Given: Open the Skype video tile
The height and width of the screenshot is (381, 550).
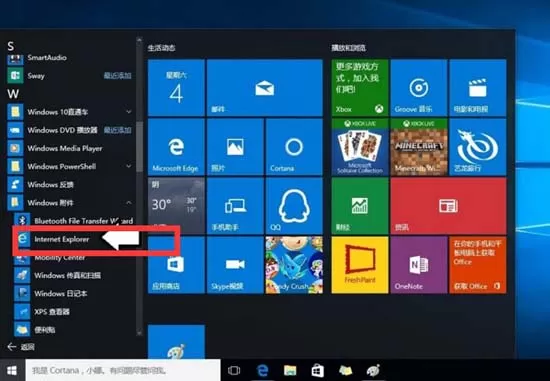Looking at the screenshot, I should [x=235, y=265].
